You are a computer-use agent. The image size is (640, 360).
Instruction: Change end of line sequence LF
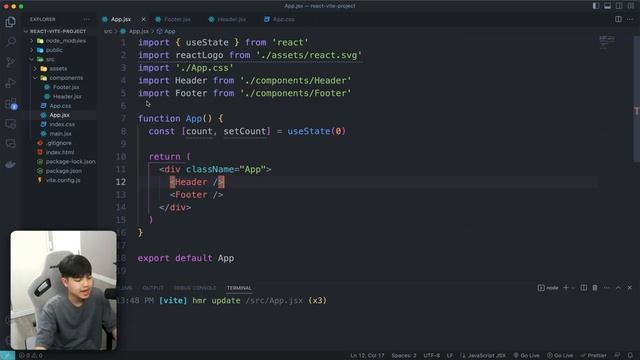(x=449, y=356)
